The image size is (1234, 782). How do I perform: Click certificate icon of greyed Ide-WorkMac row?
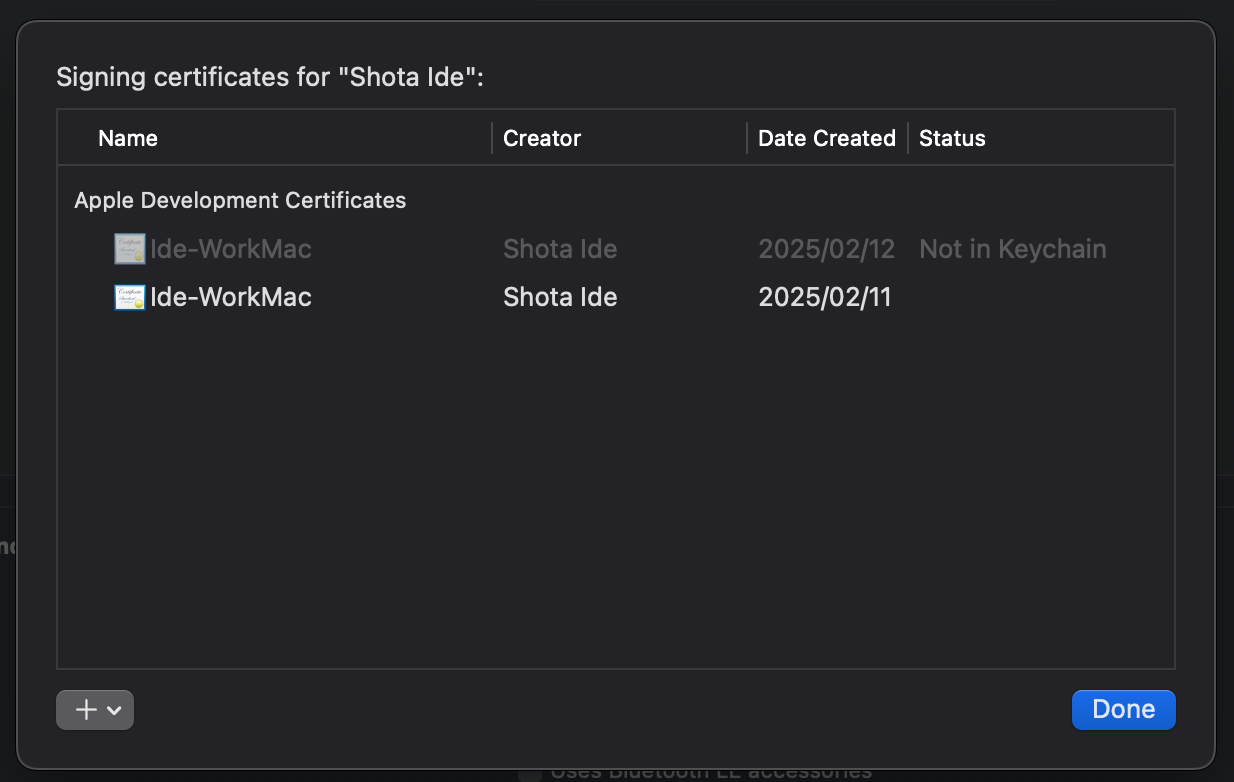coord(130,249)
